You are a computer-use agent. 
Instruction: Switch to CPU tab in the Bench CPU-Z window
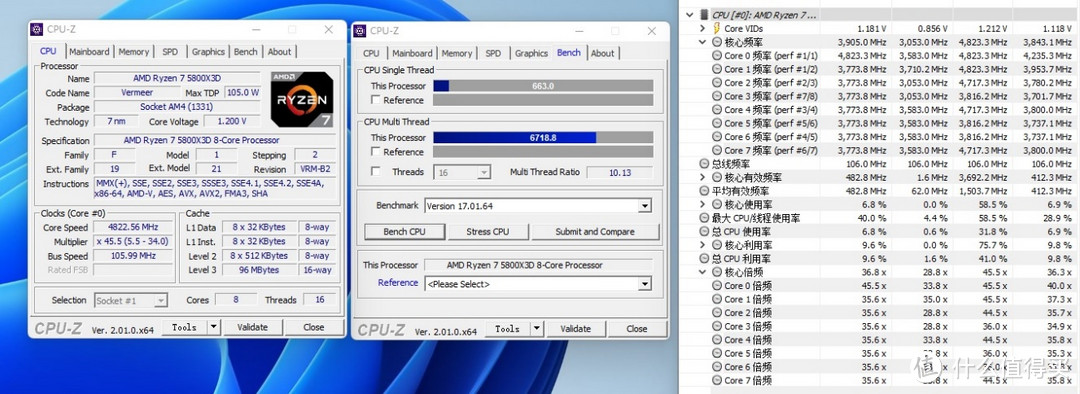point(371,53)
